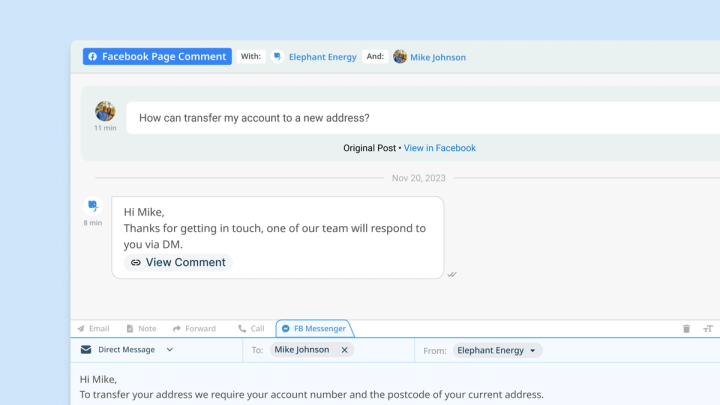The image size is (720, 405).
Task: Click the Elephant Energy icon beside reply
Action: tap(93, 206)
